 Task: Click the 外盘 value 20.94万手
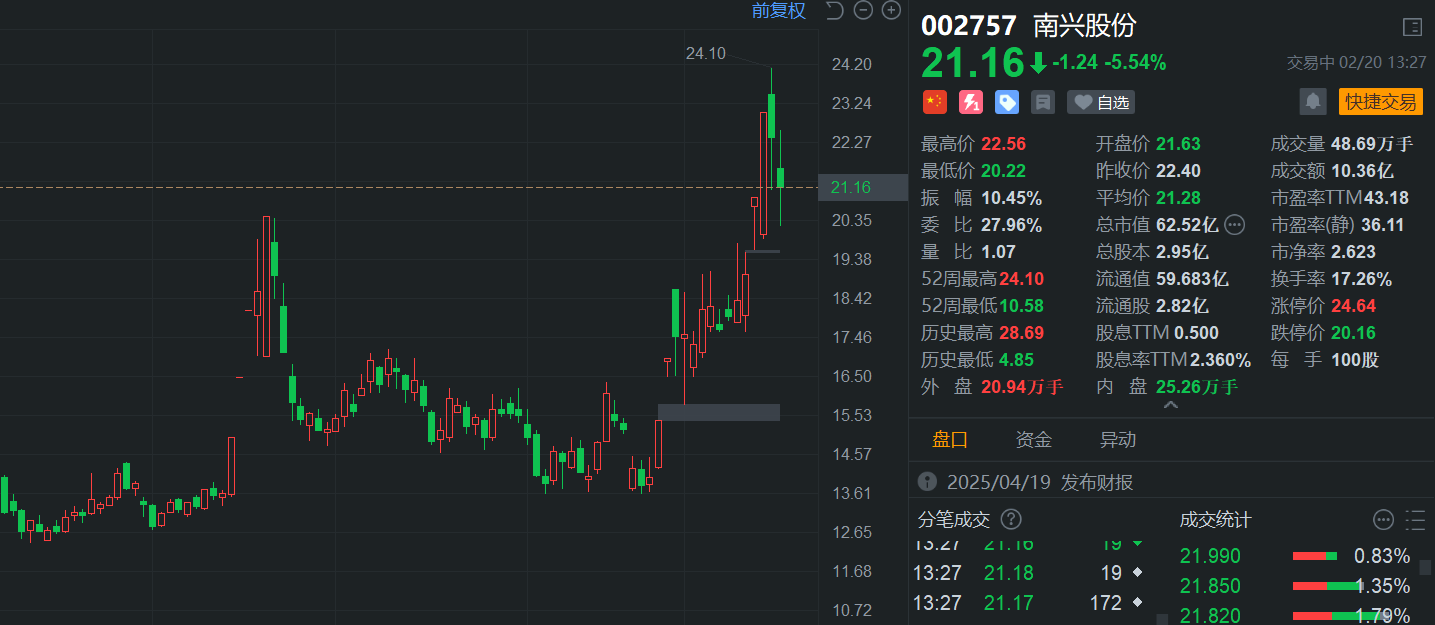click(x=1022, y=387)
